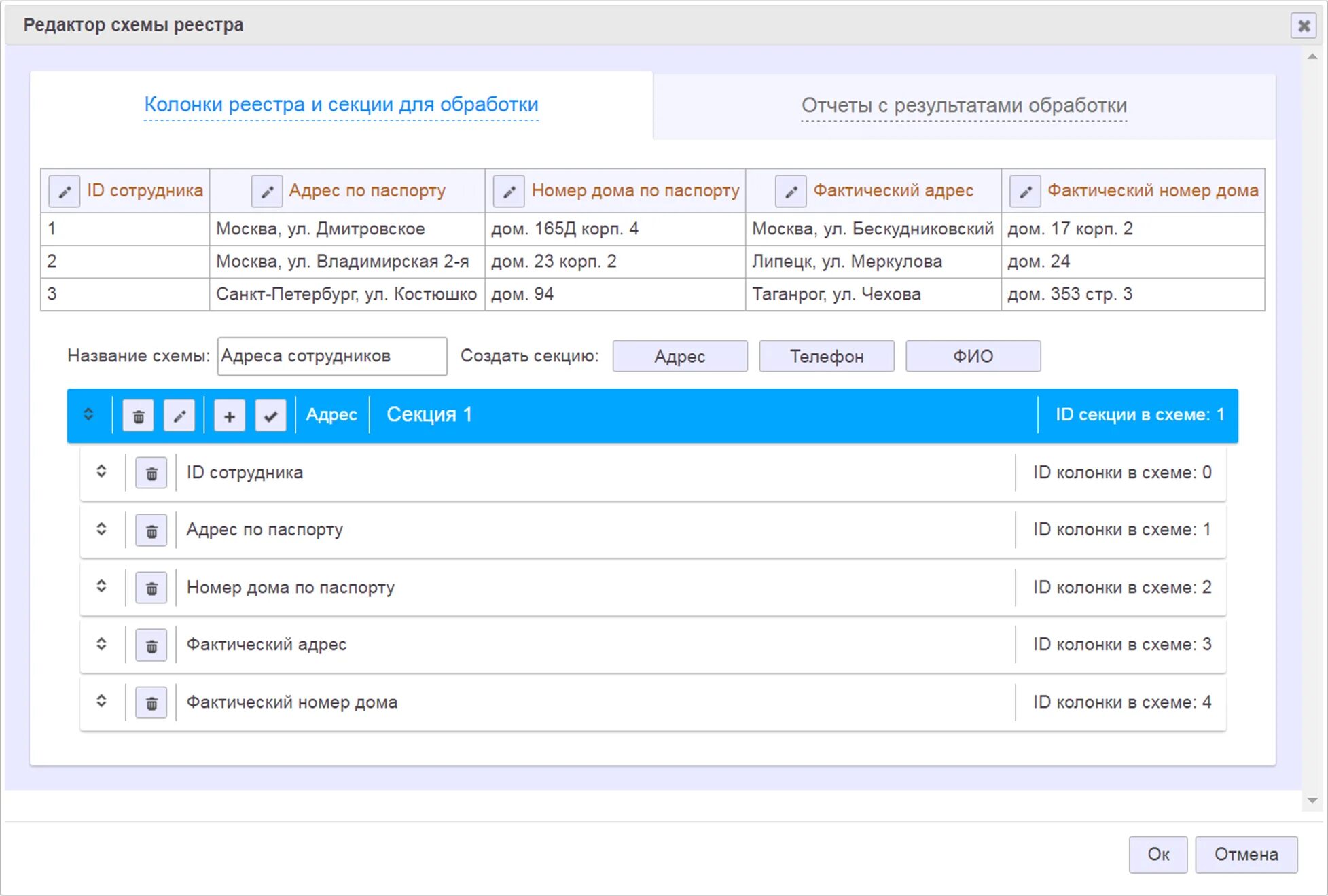
Task: Click the Номер дома по паспорту section row text
Action: [291, 588]
